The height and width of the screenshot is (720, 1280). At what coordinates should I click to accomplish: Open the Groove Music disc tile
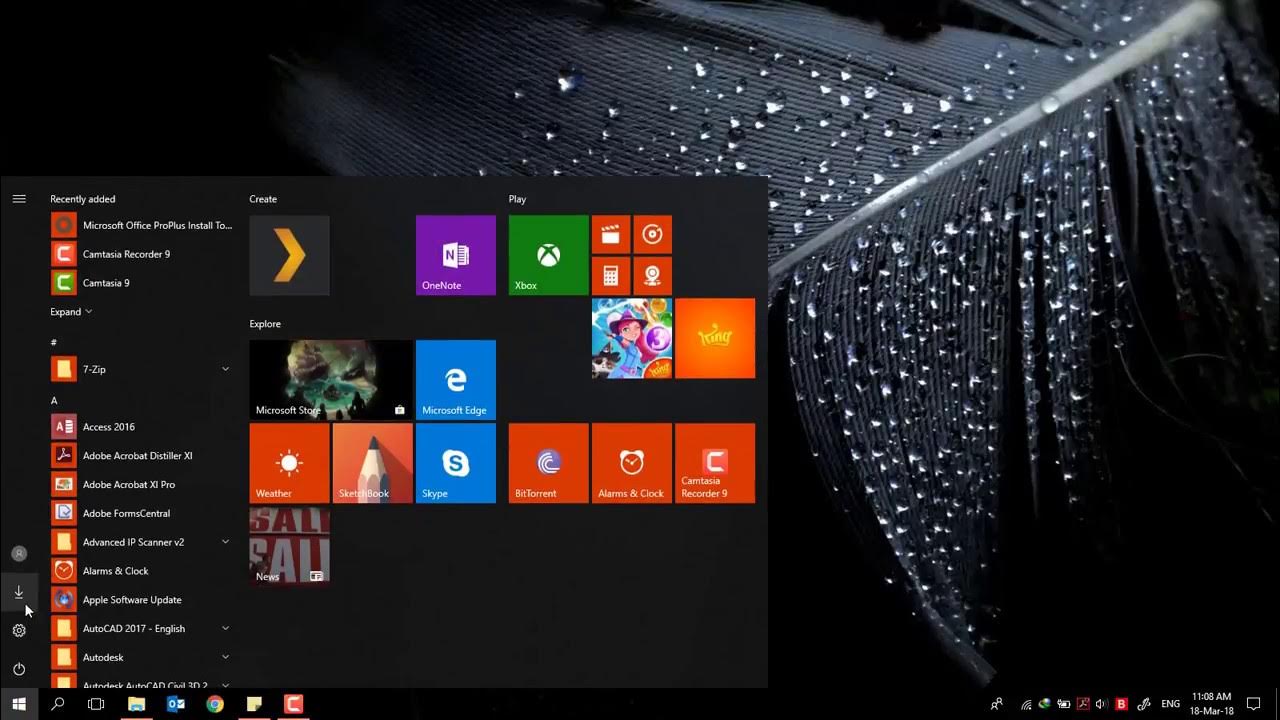(652, 235)
